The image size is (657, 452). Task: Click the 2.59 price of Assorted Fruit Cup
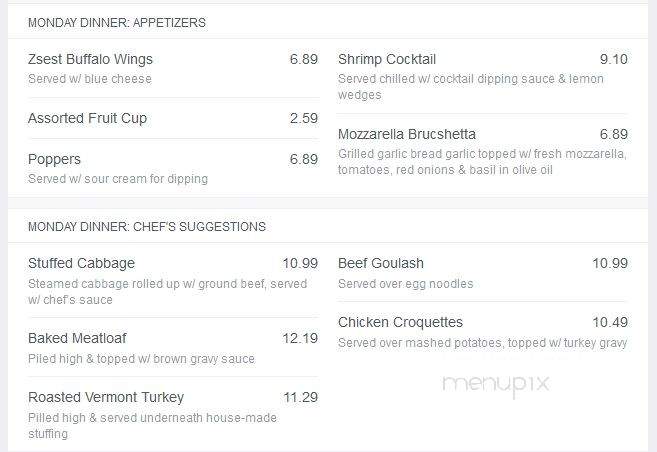(304, 119)
